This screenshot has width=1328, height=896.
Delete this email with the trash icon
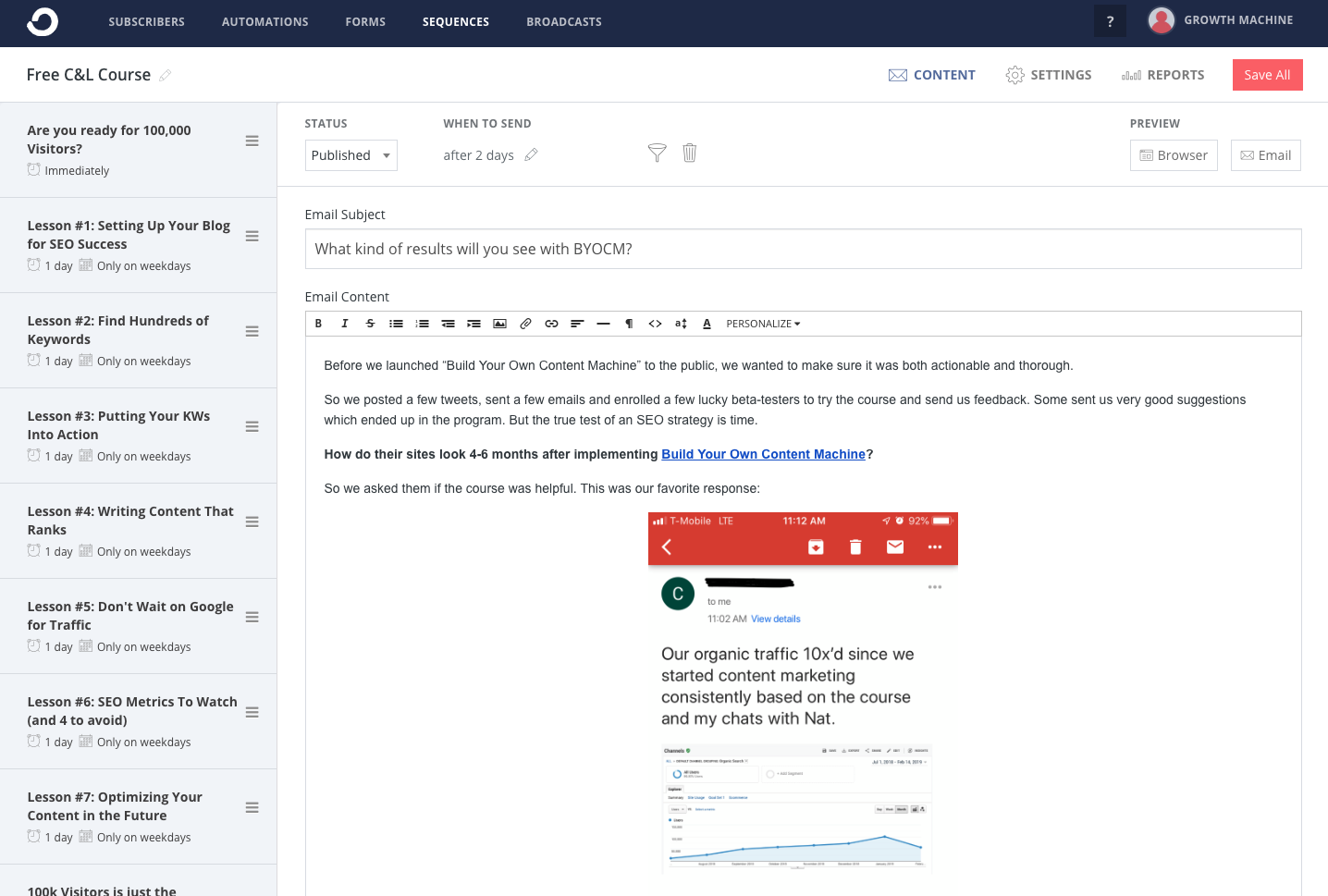point(689,153)
